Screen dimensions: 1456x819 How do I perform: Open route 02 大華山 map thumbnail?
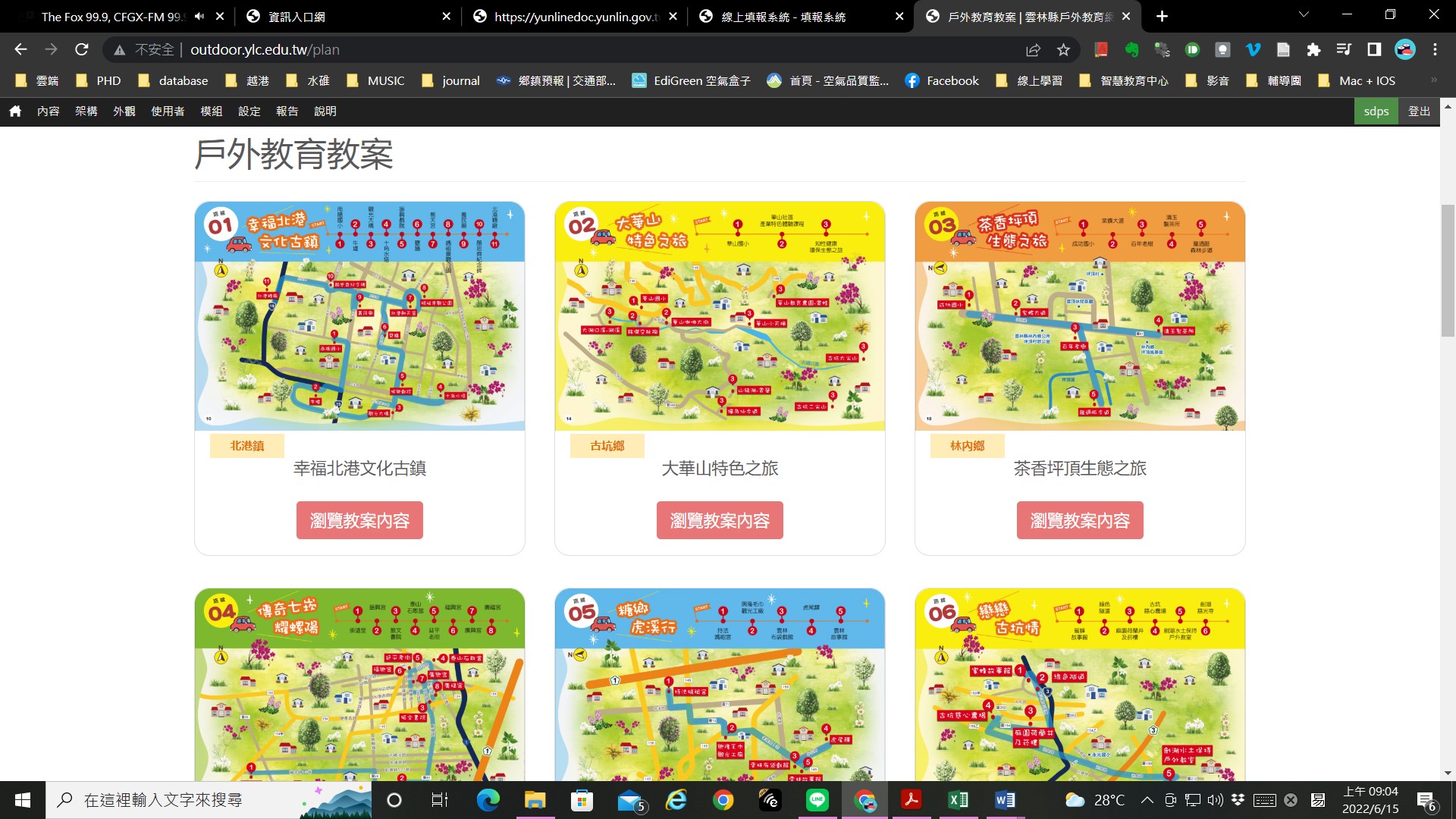(720, 316)
